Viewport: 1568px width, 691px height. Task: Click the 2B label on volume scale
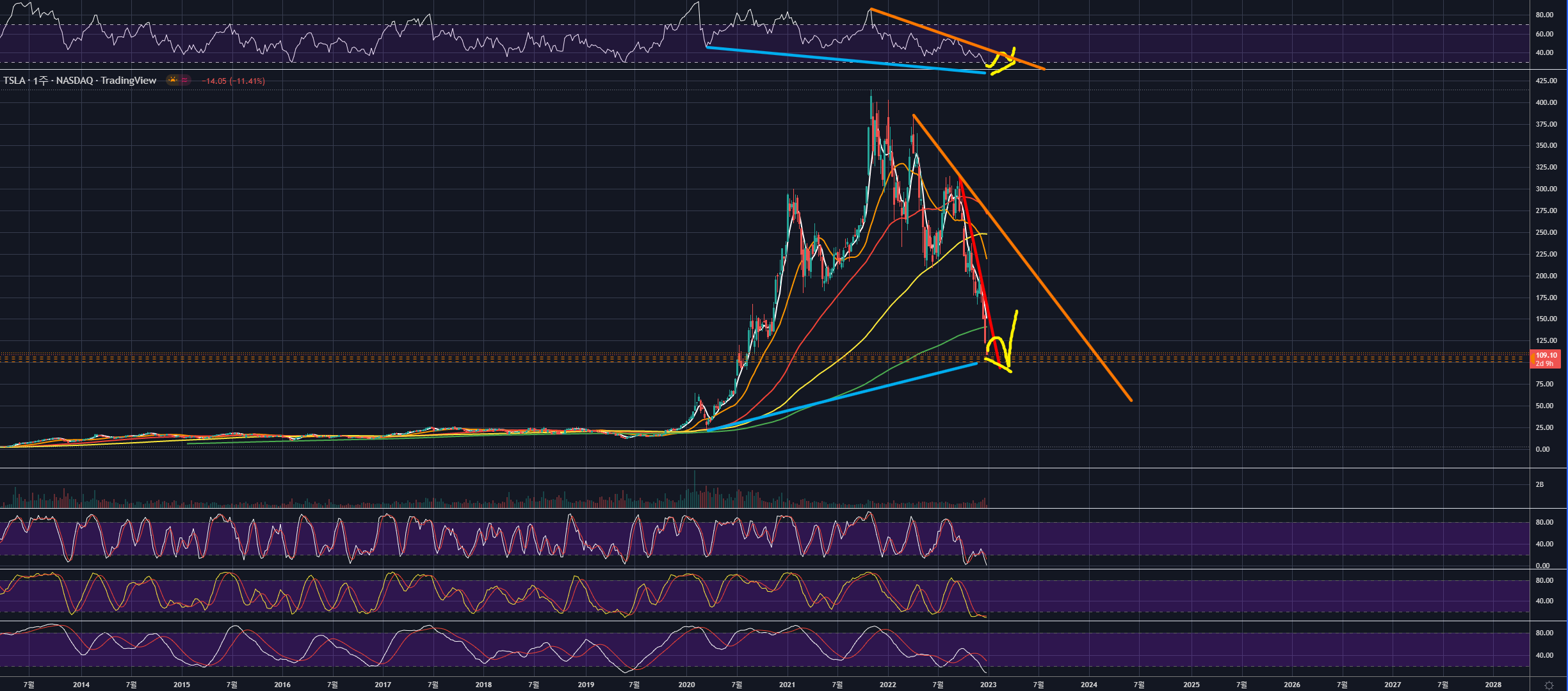pos(1539,484)
